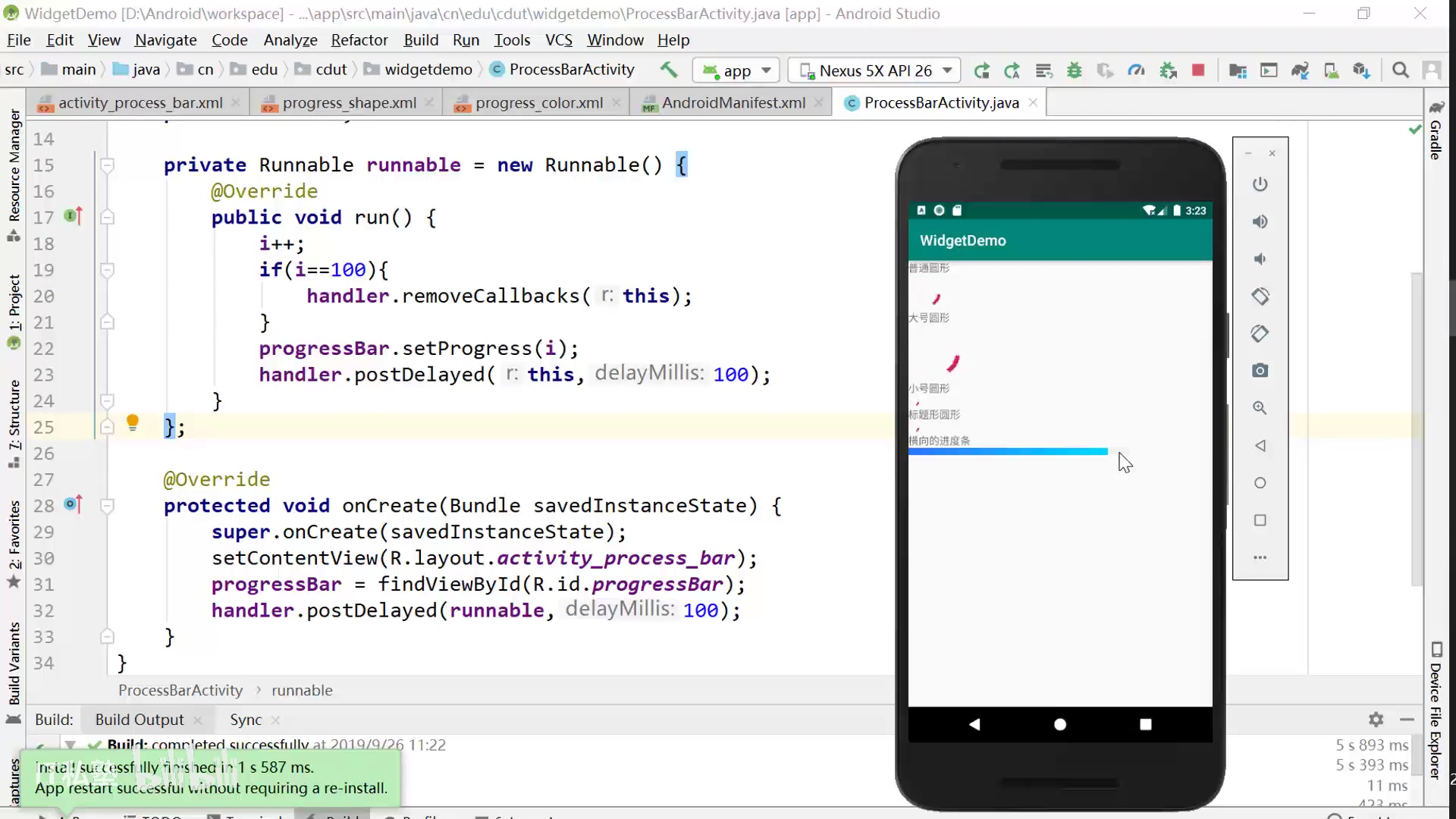Viewport: 1456px width, 819px height.
Task: Open the Nexus 5X API 26 device dropdown
Action: [x=874, y=71]
